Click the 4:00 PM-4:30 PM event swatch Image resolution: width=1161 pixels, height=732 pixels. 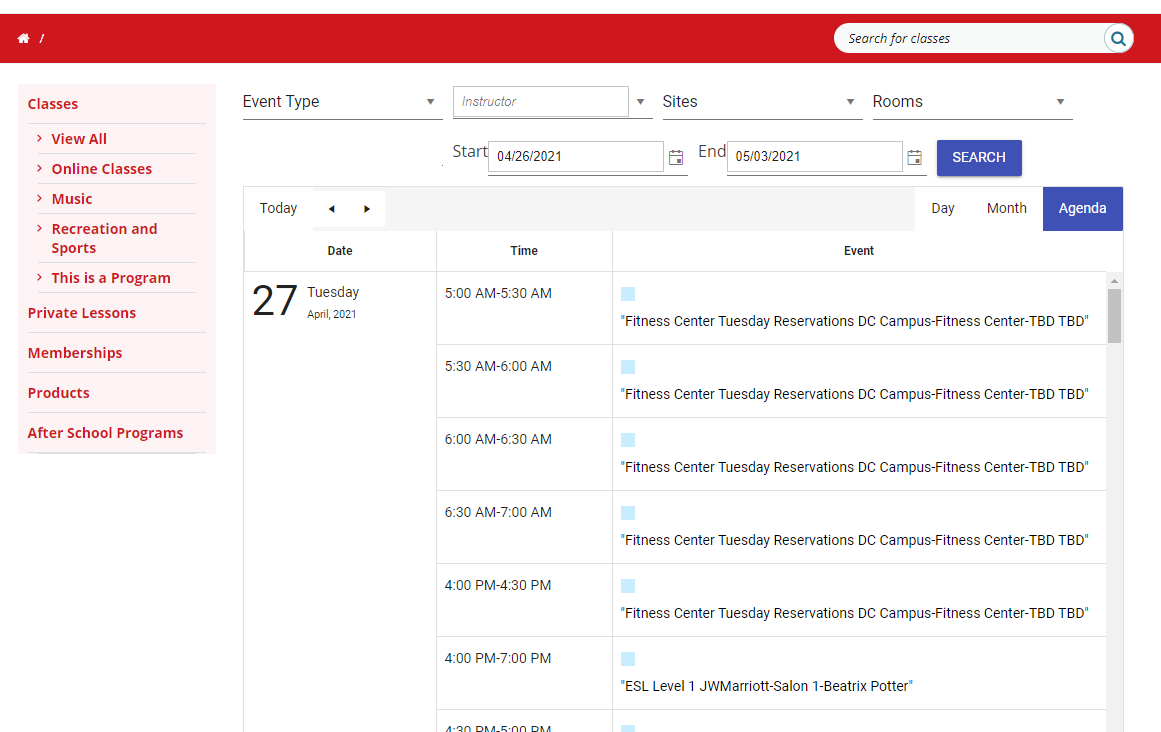click(628, 586)
